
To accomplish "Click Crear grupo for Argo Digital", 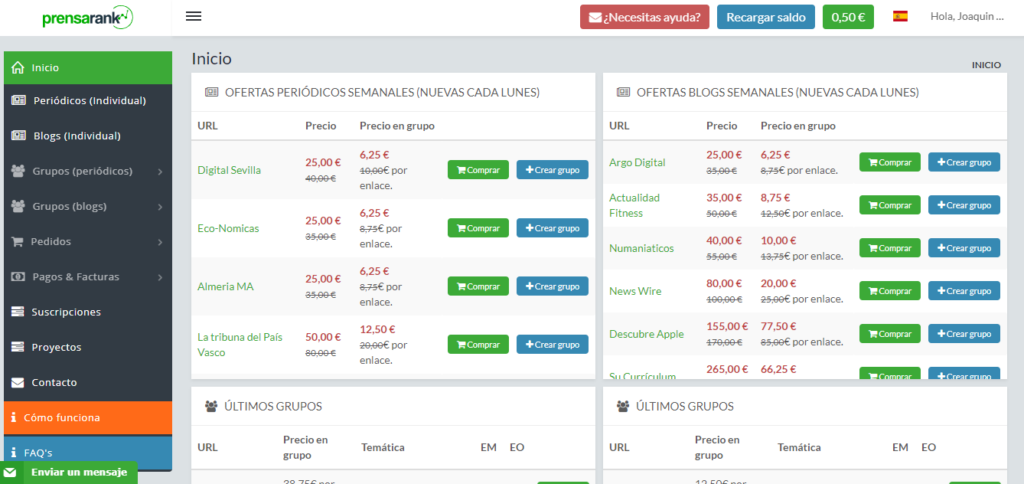I will click(x=963, y=162).
